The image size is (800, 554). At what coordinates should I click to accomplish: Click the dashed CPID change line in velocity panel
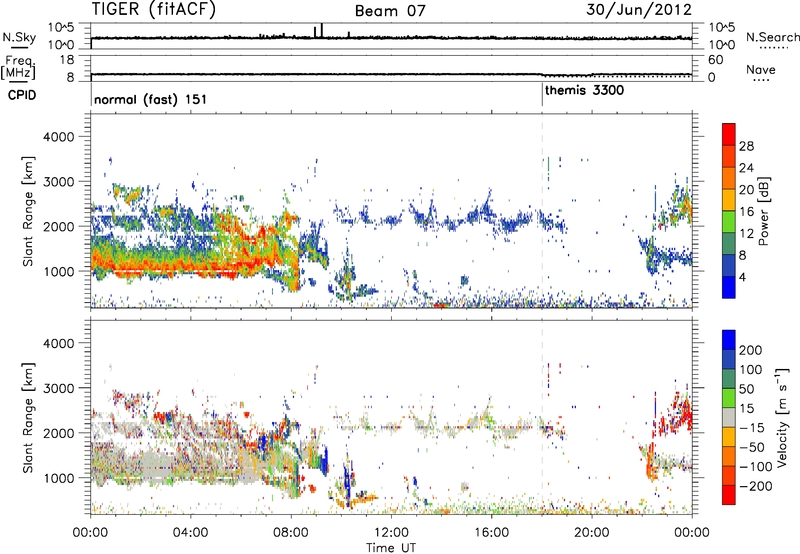542,417
